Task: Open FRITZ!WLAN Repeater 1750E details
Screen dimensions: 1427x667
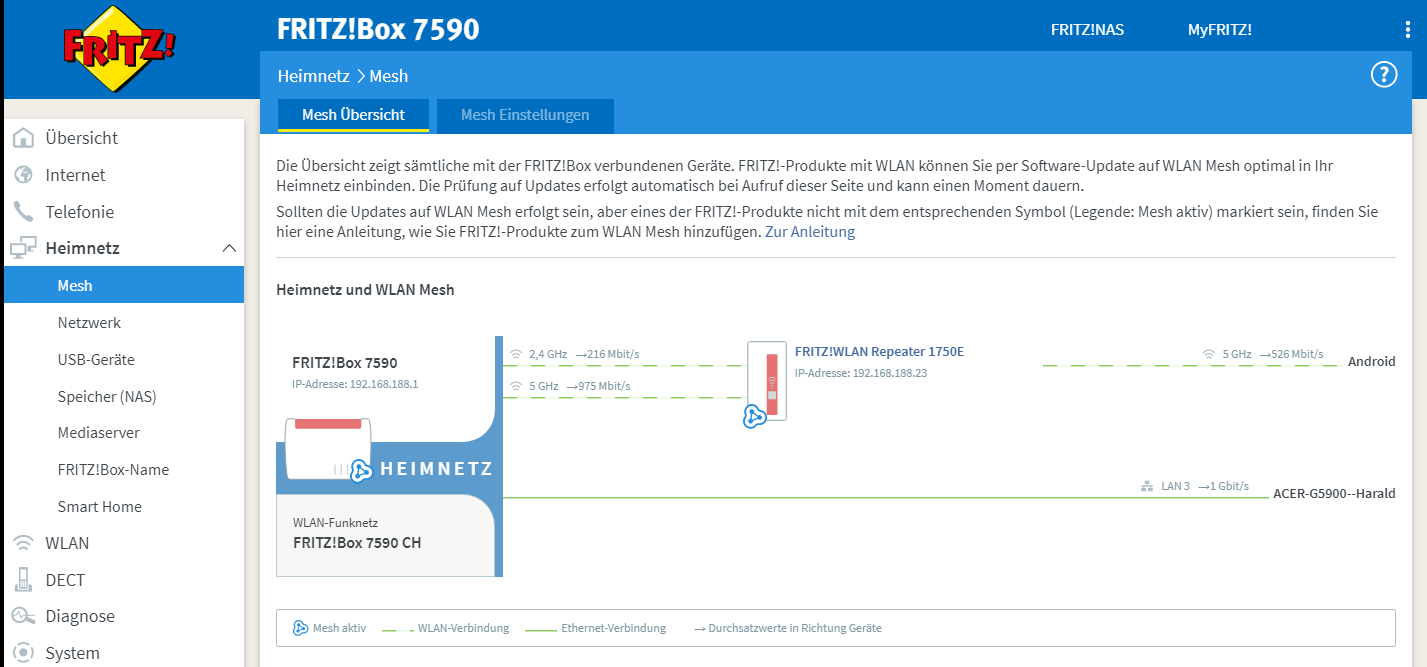Action: coord(879,351)
